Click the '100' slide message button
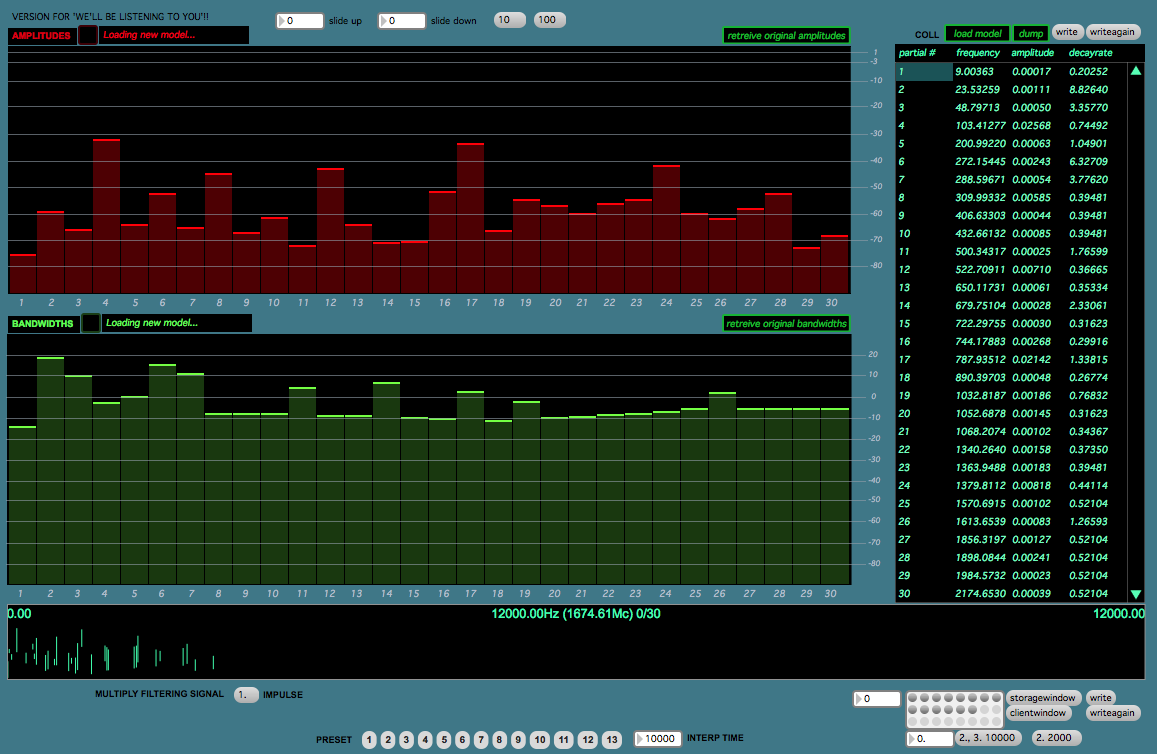Screen dimensions: 1157x754 [x=549, y=20]
